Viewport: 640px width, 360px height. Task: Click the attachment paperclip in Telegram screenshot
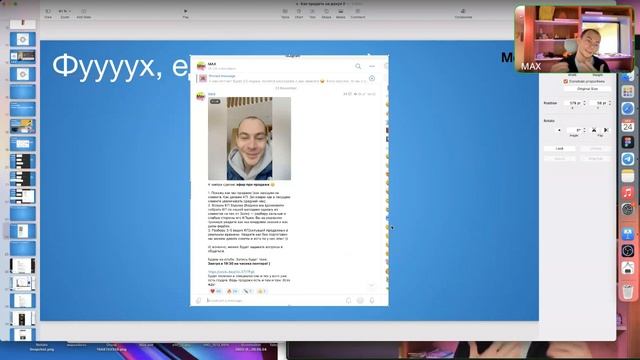(x=199, y=300)
